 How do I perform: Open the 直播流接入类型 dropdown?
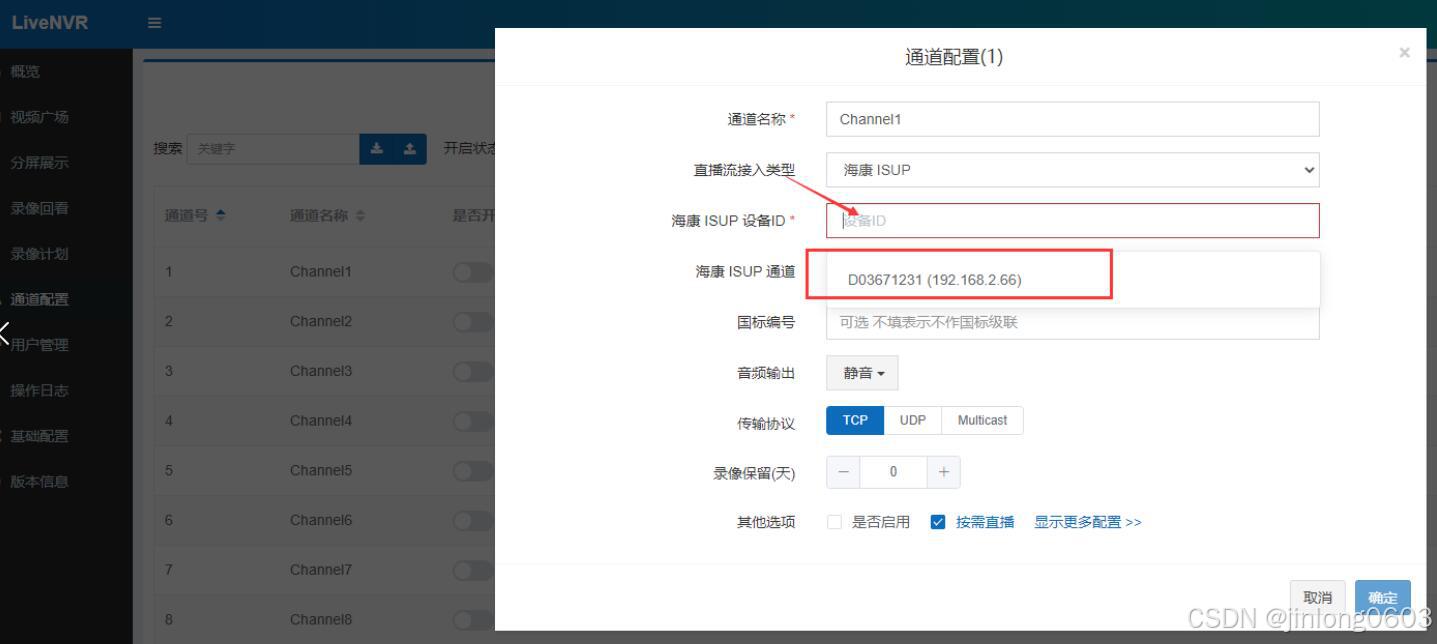coord(1071,169)
